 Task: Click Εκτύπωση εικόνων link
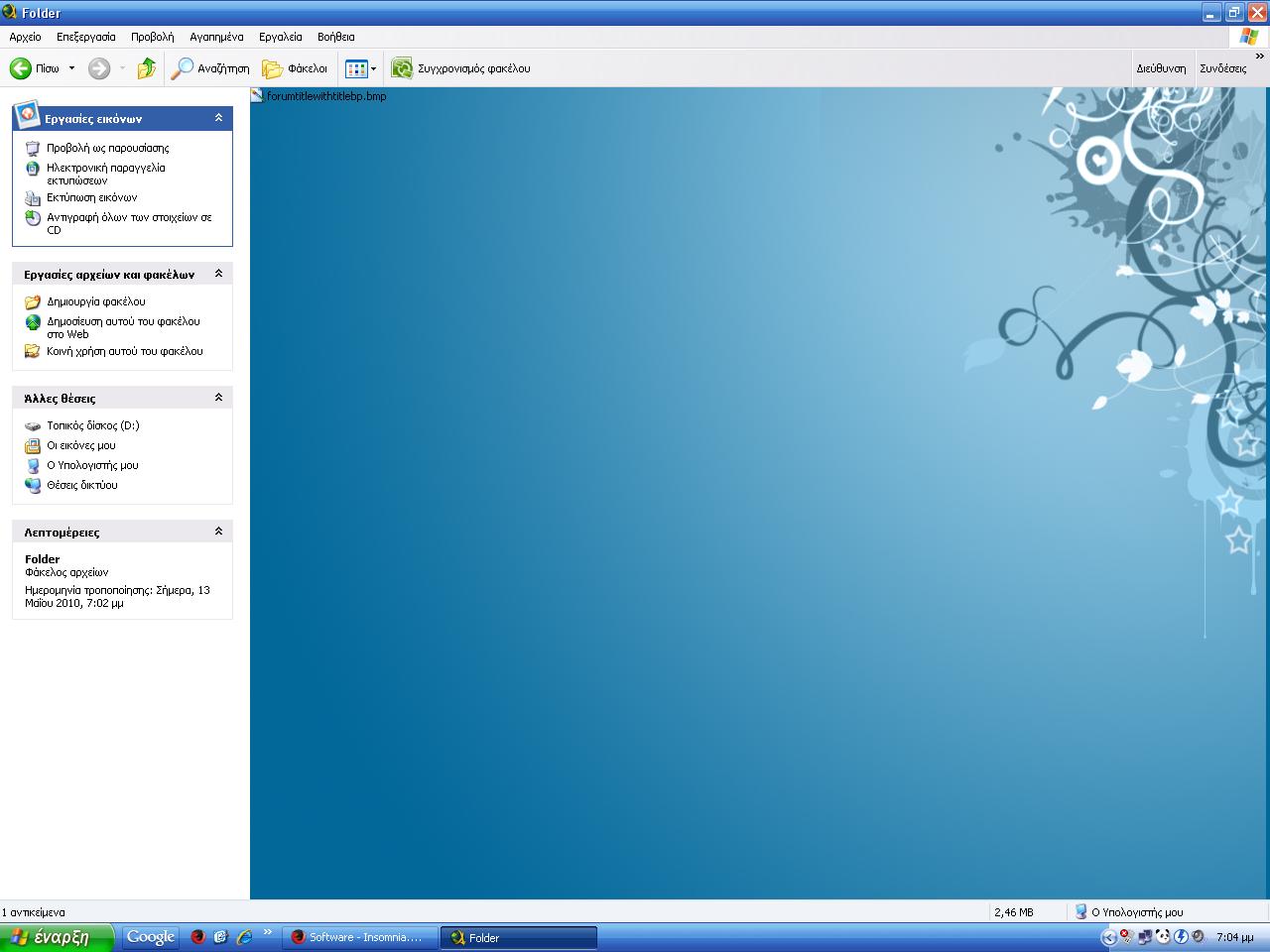pos(92,197)
